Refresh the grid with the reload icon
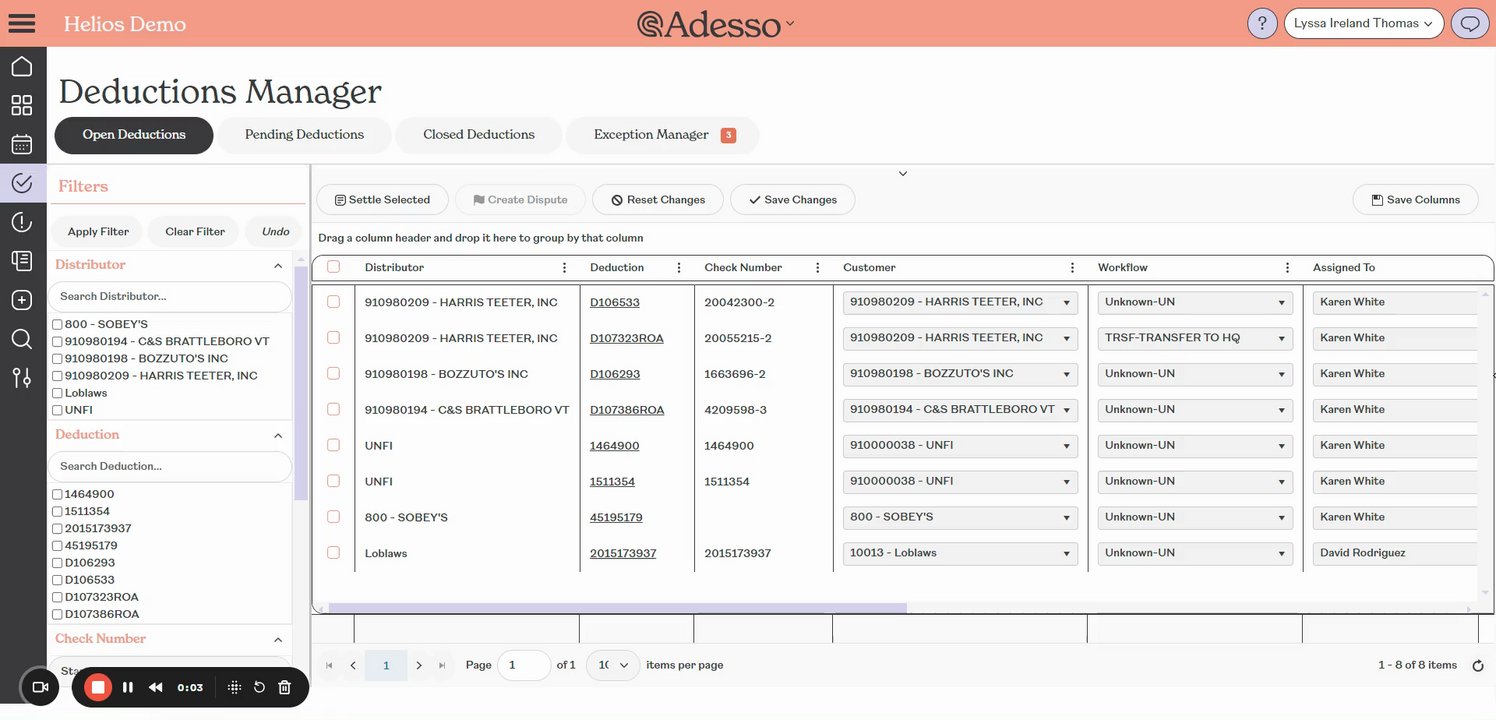Viewport: 1496px width, 720px height. [1478, 666]
